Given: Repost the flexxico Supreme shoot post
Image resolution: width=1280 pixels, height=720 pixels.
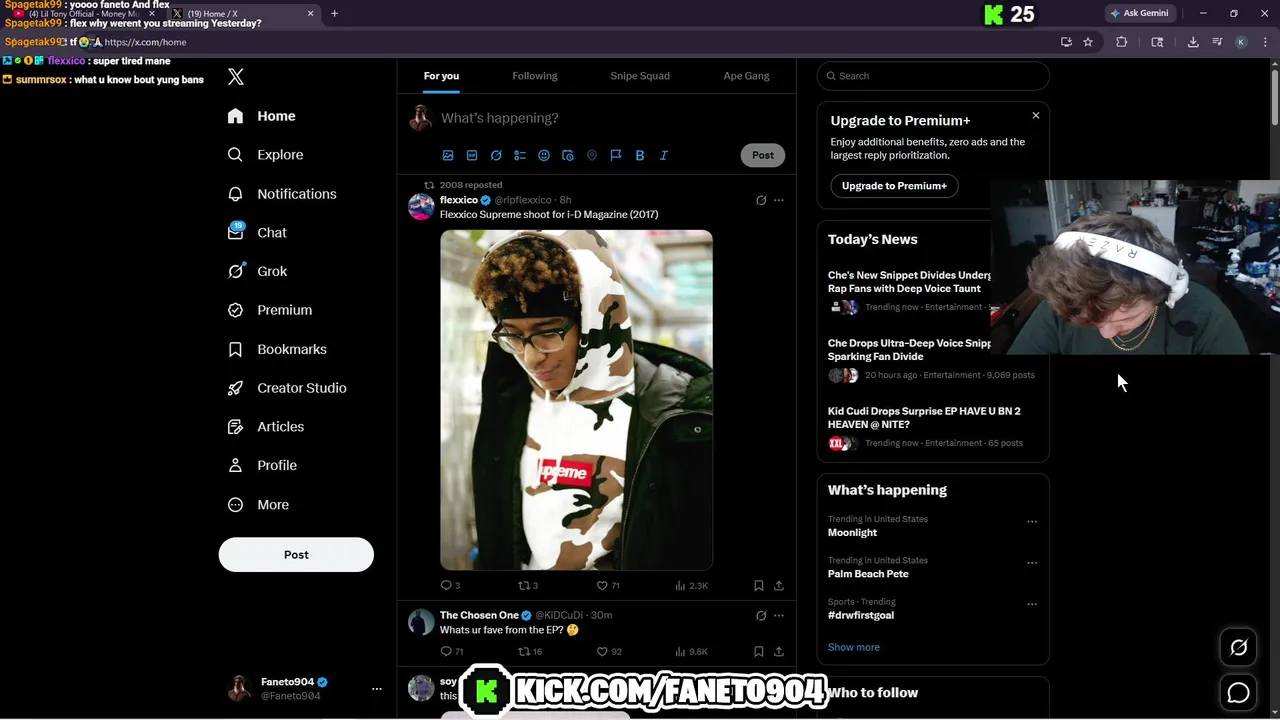Looking at the screenshot, I should pos(528,585).
